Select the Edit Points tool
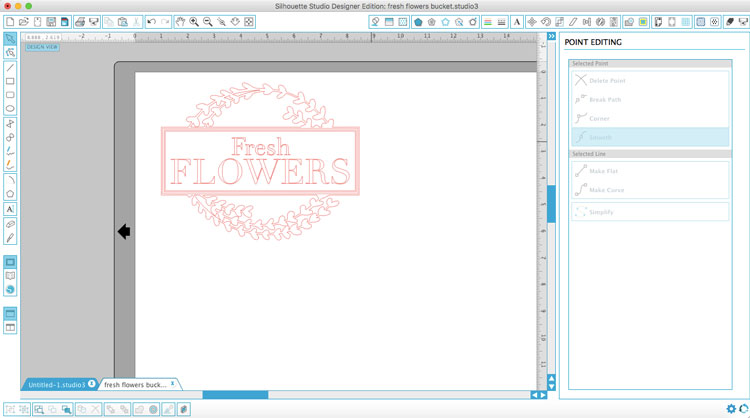This screenshot has height=418, width=750. pyautogui.click(x=10, y=53)
